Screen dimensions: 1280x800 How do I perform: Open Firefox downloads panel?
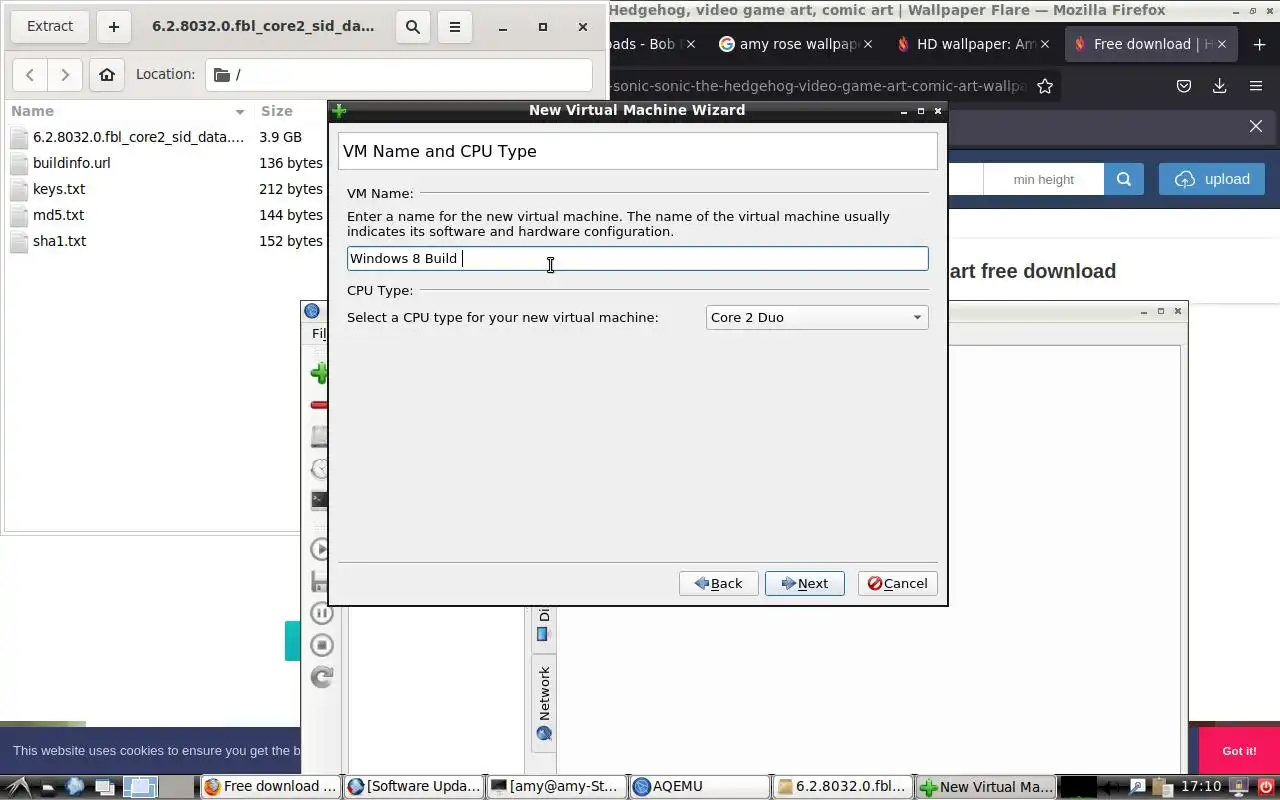pos(1219,86)
